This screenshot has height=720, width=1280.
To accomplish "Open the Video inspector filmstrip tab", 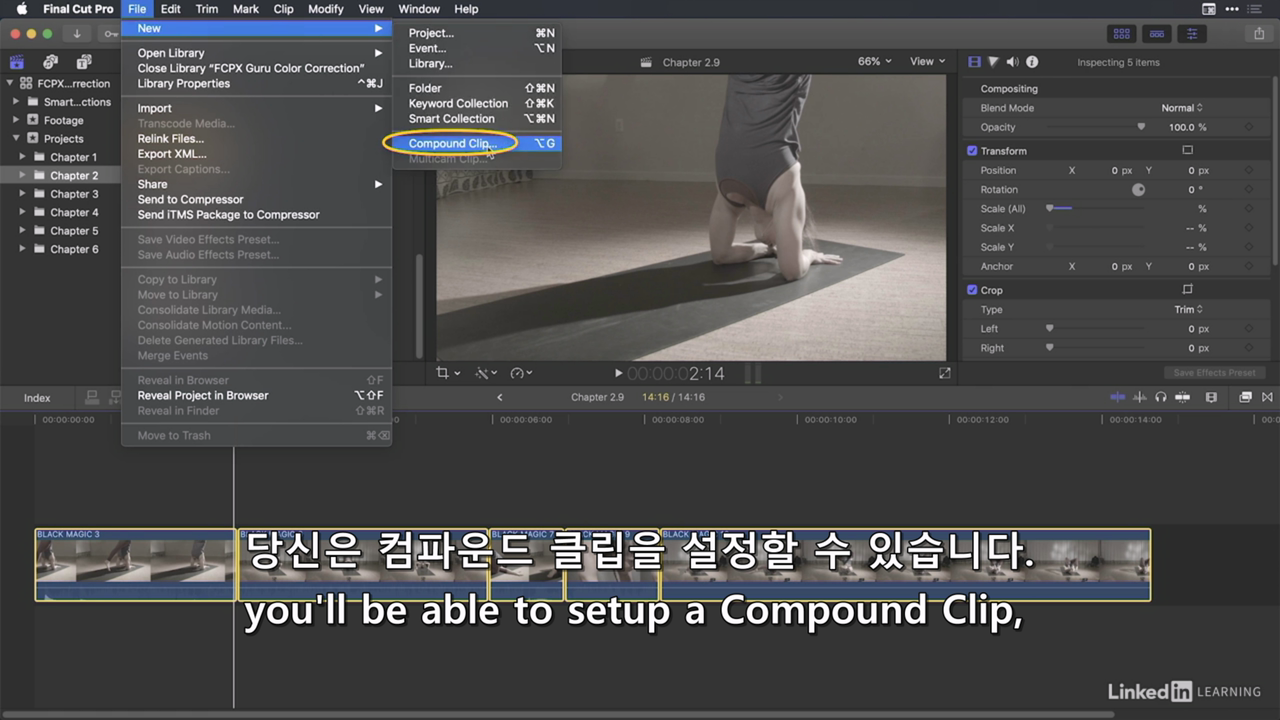I will [975, 62].
